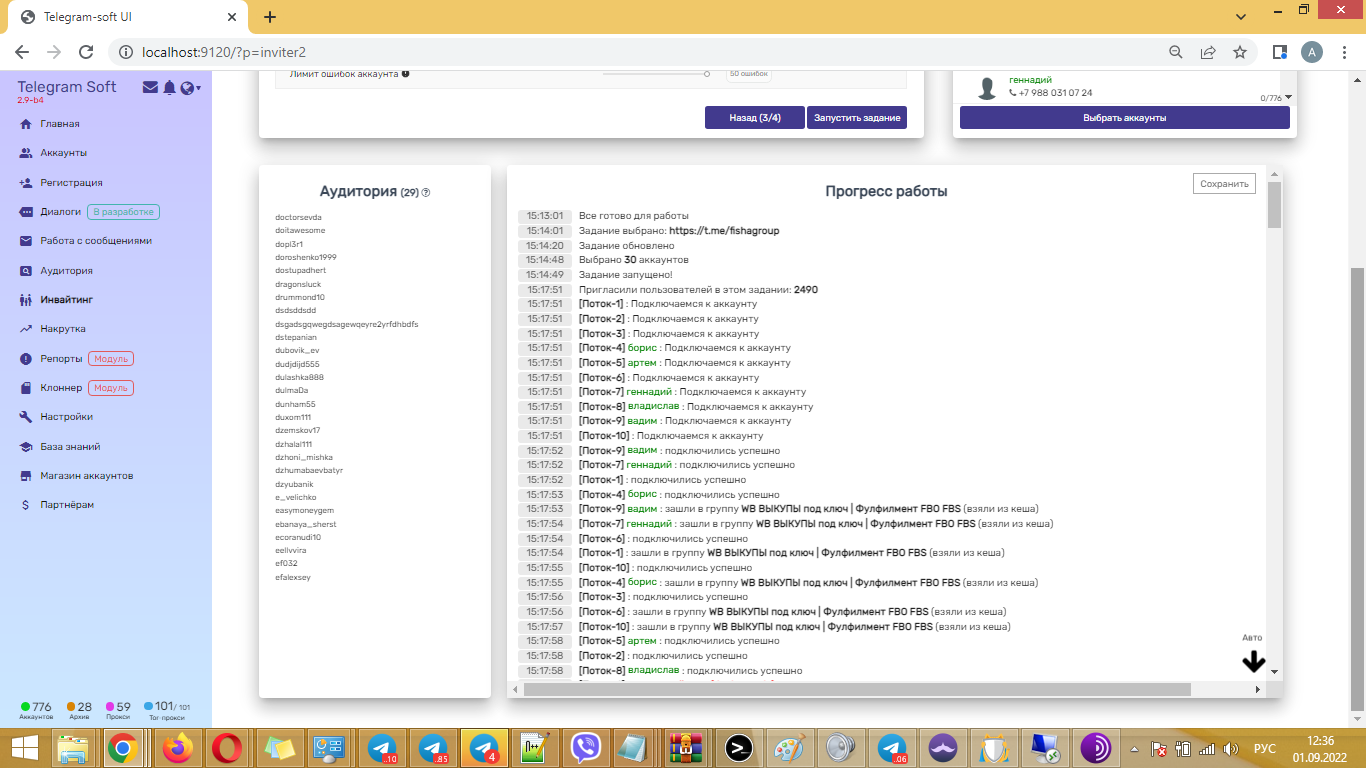Viewport: 1366px width, 768px height.
Task: Click the Репорты palette icon
Action: click(x=25, y=359)
